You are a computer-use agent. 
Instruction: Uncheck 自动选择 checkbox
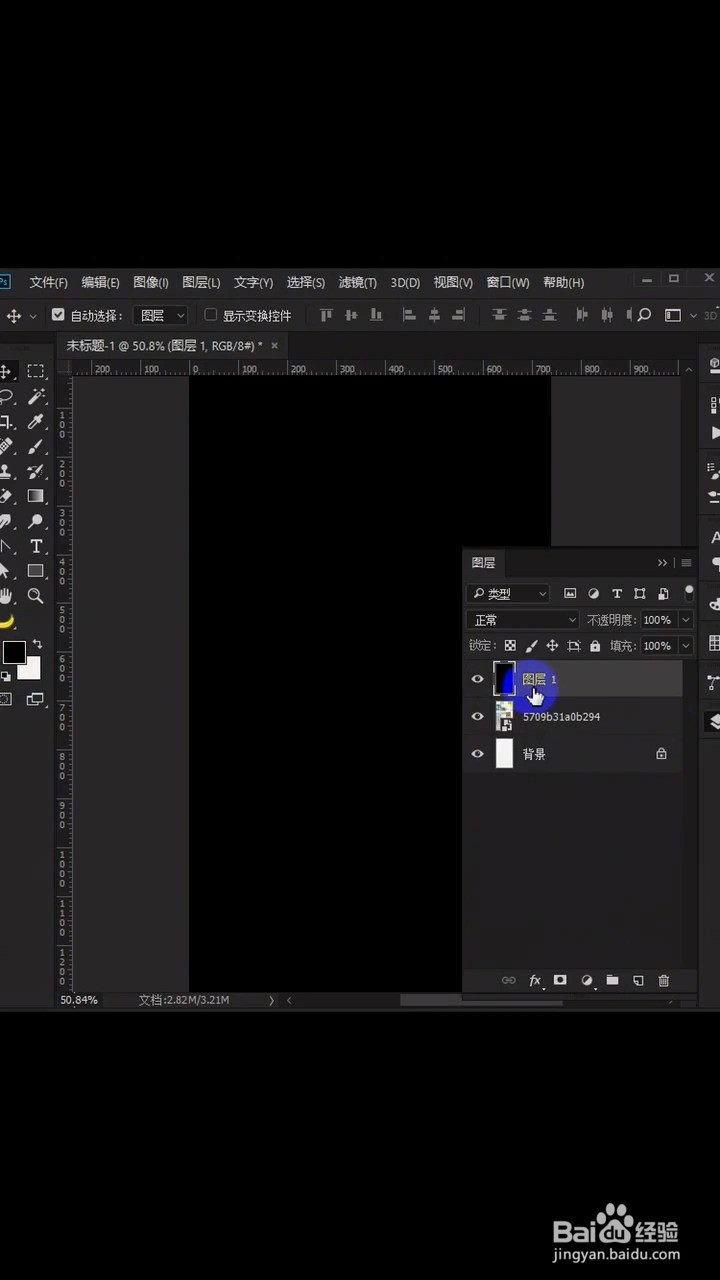[58, 314]
